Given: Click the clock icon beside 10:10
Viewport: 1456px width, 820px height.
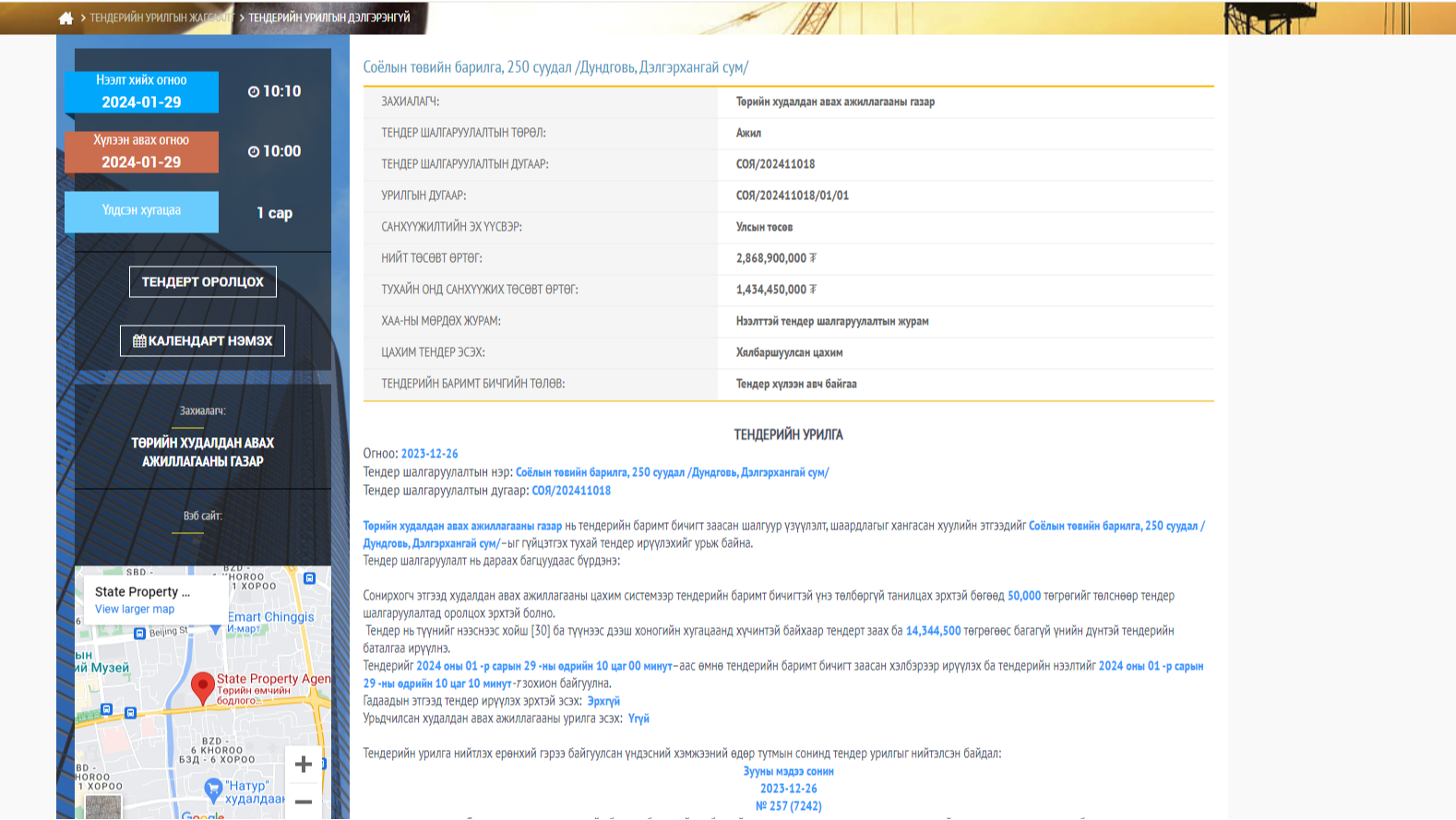Looking at the screenshot, I should (253, 91).
